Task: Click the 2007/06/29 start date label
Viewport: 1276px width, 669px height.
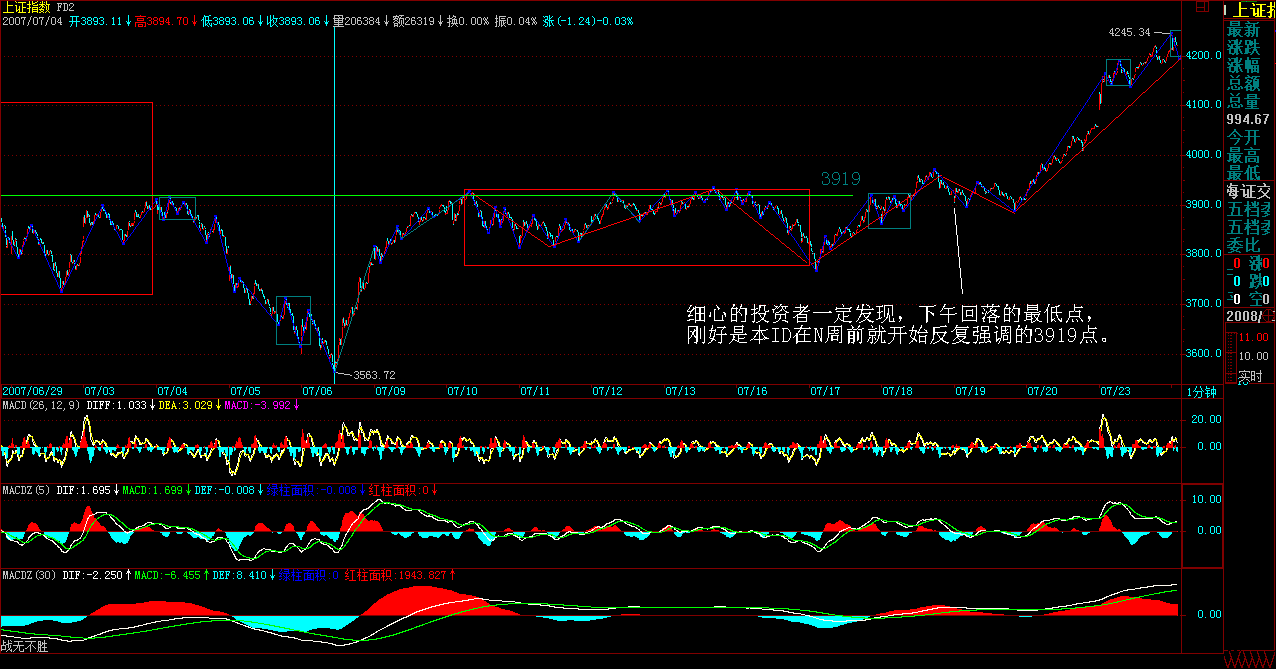Action: click(32, 391)
